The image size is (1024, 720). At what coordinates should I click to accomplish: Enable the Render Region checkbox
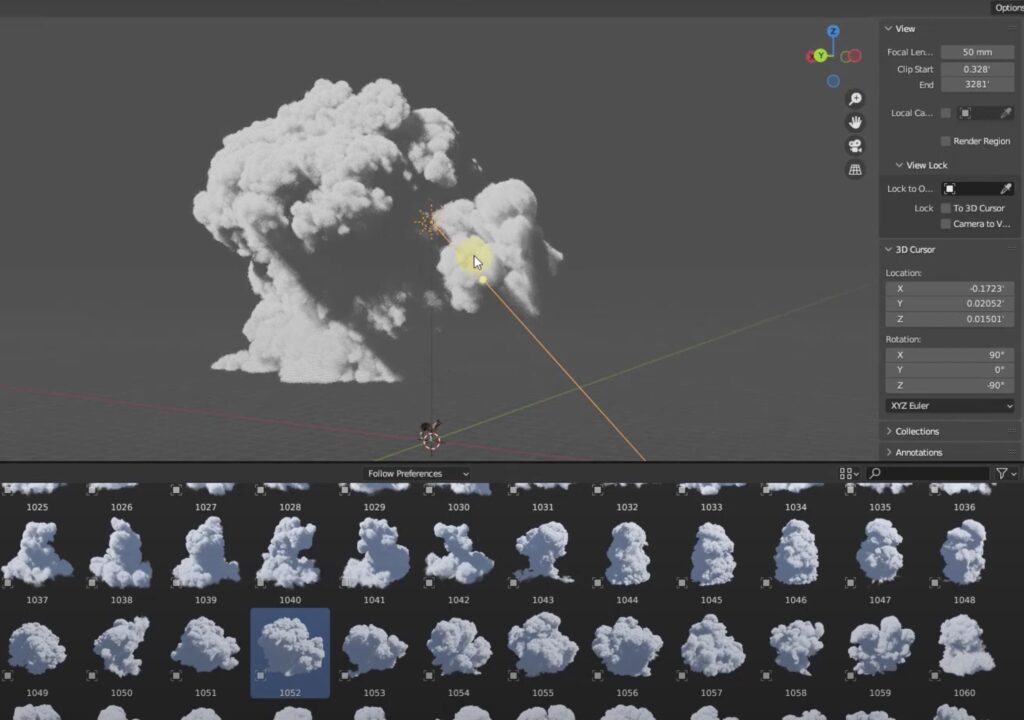point(946,141)
